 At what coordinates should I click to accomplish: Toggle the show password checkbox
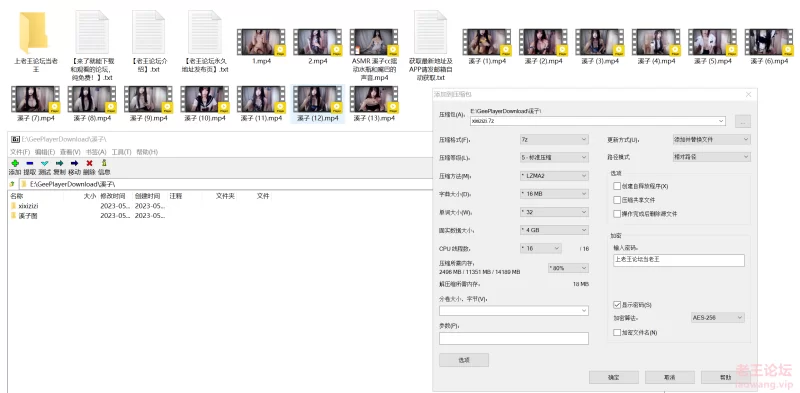coord(617,305)
